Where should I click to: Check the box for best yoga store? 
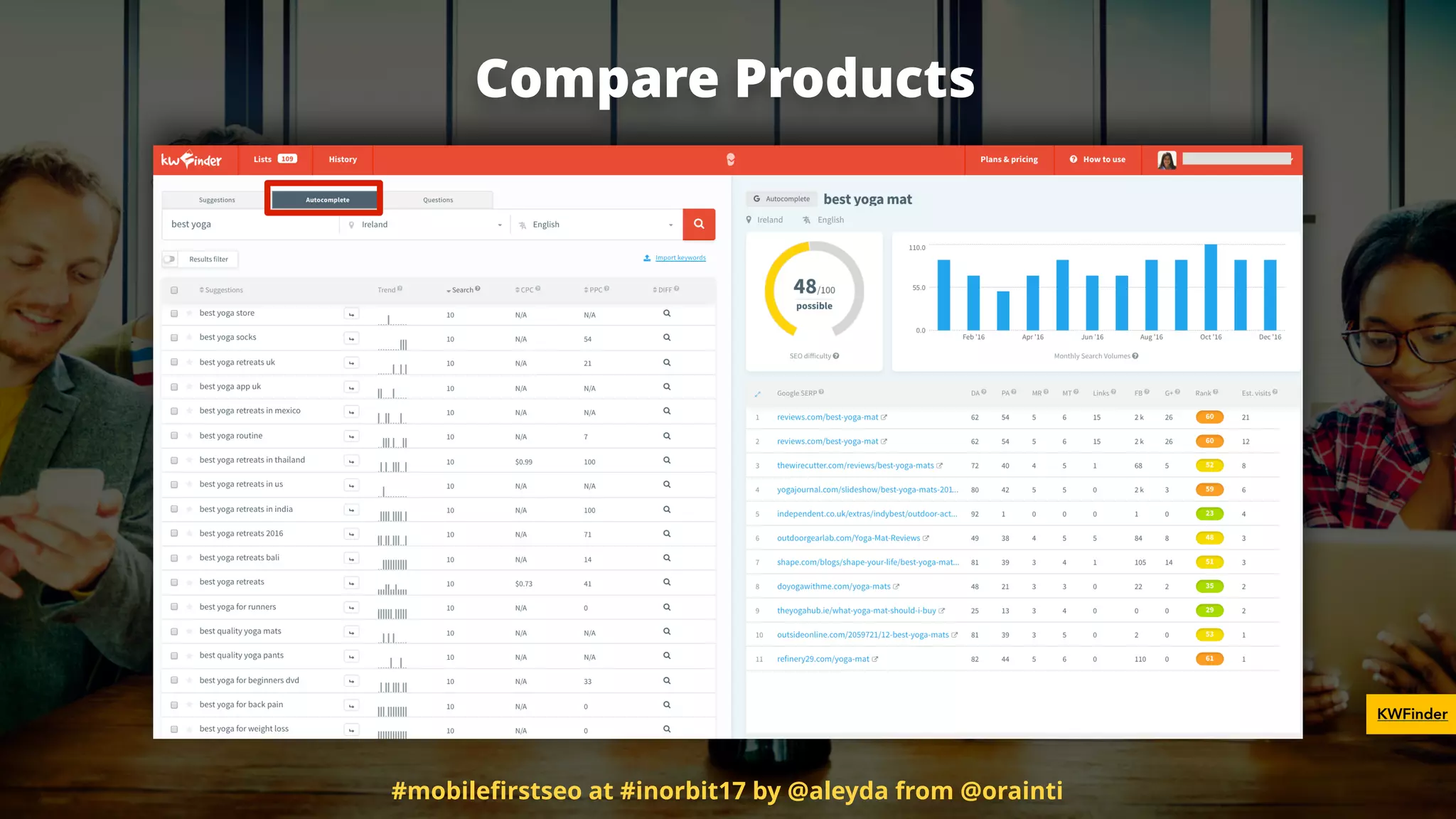coord(174,314)
